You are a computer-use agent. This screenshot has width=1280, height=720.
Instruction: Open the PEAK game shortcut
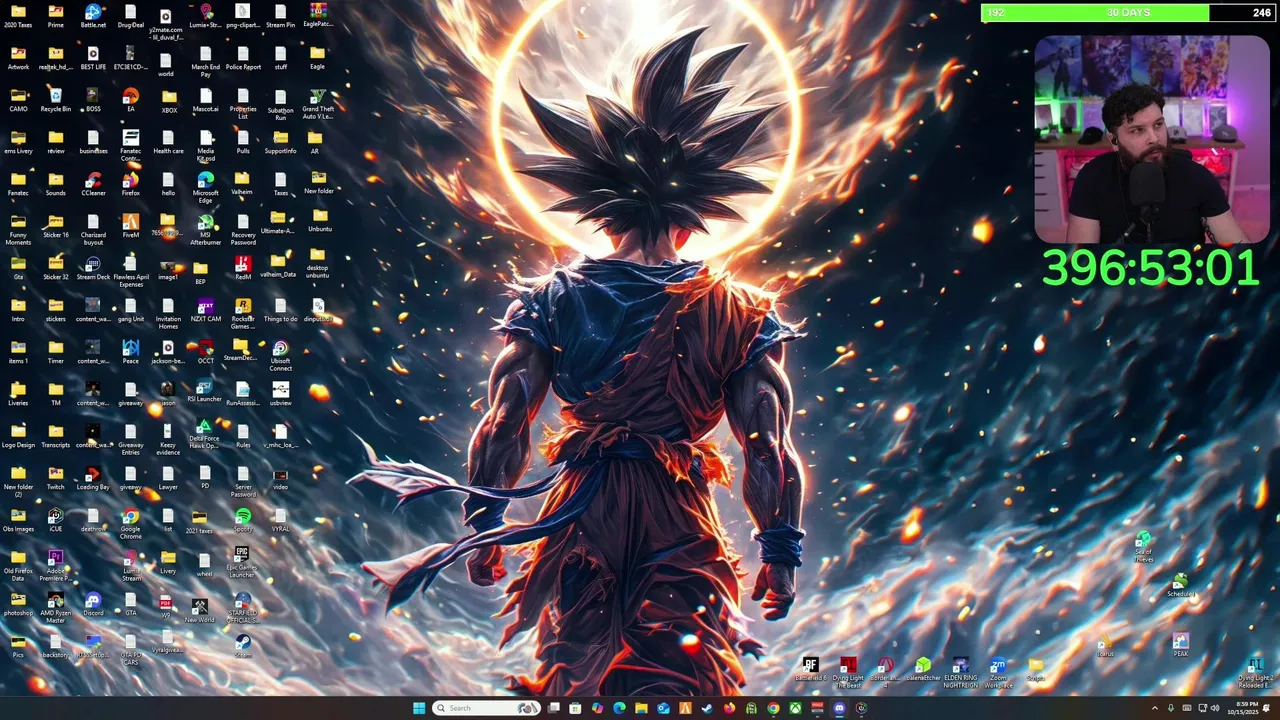point(1181,644)
